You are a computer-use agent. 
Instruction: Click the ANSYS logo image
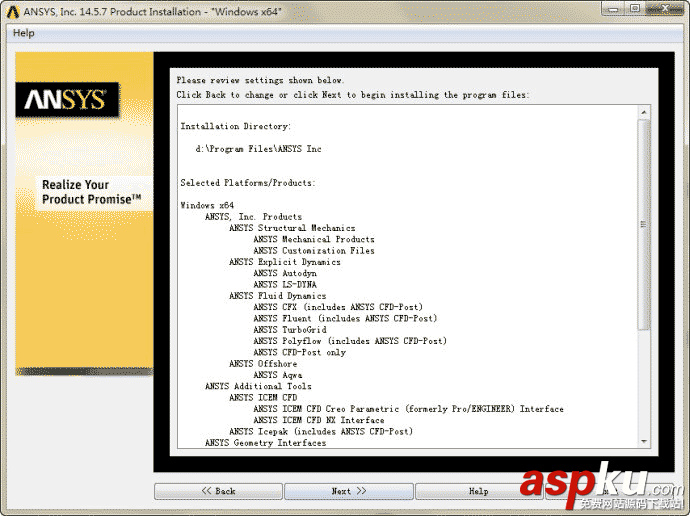pyautogui.click(x=67, y=99)
